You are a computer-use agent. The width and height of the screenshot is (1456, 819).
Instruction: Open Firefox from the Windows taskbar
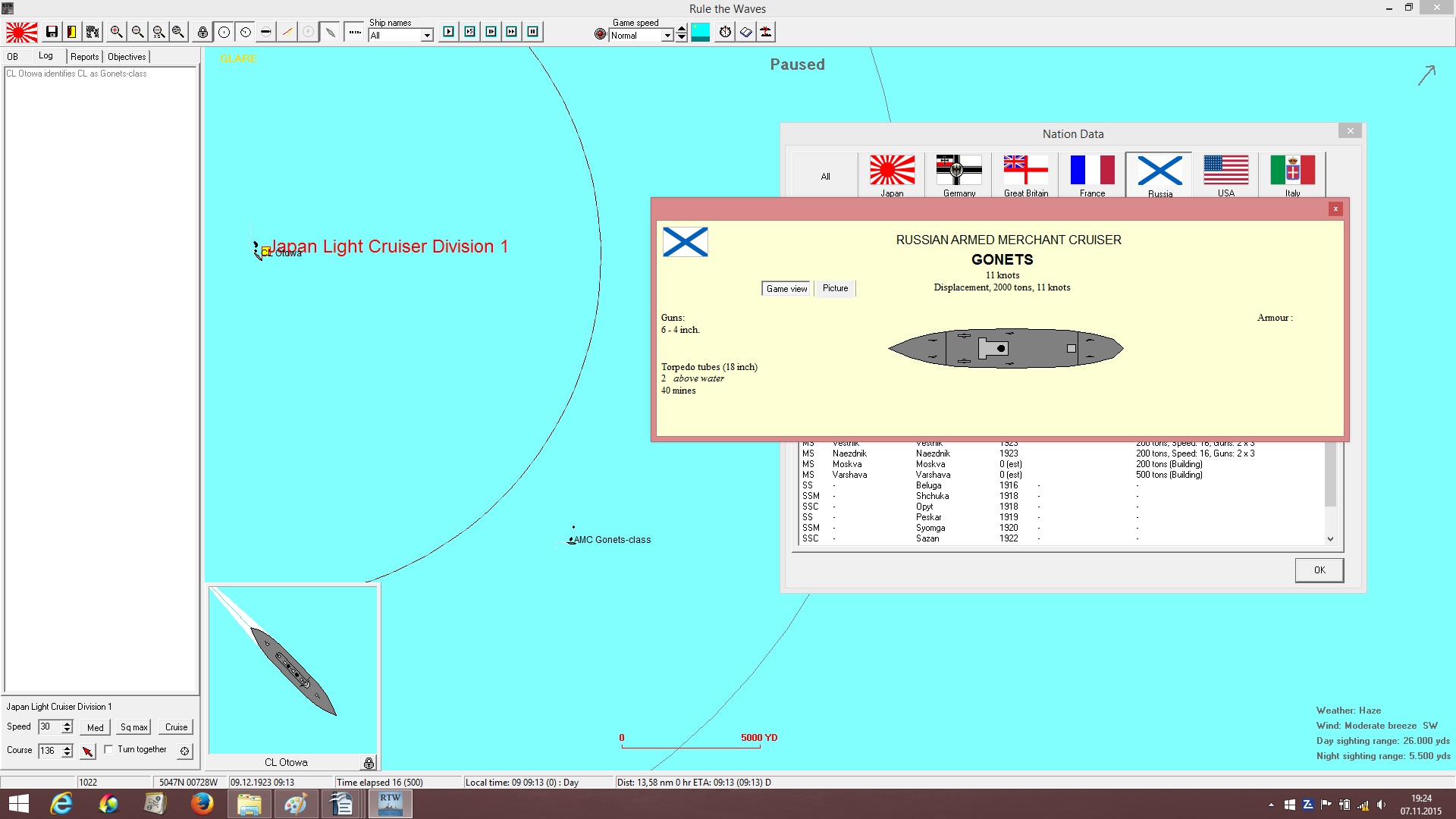[202, 804]
